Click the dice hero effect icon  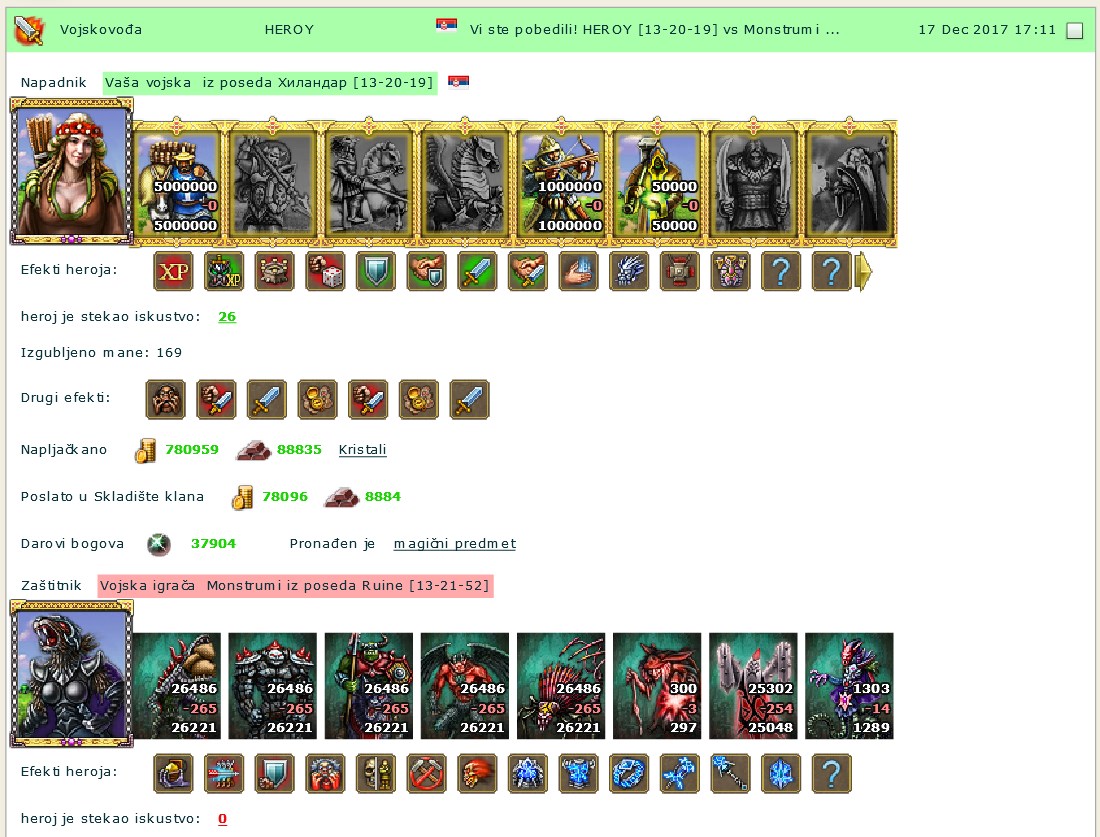pos(325,271)
